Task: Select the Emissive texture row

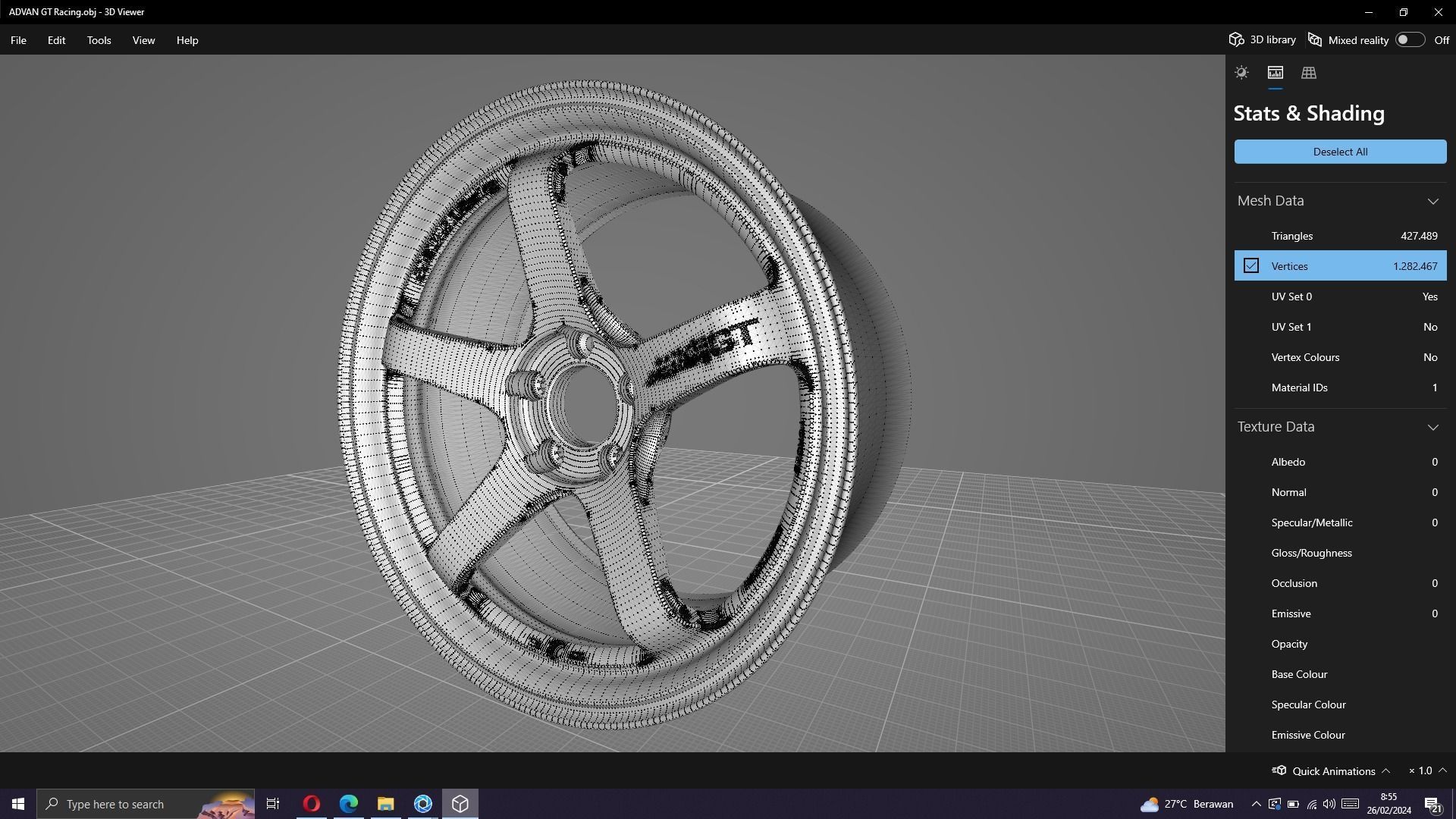Action: coord(1340,613)
